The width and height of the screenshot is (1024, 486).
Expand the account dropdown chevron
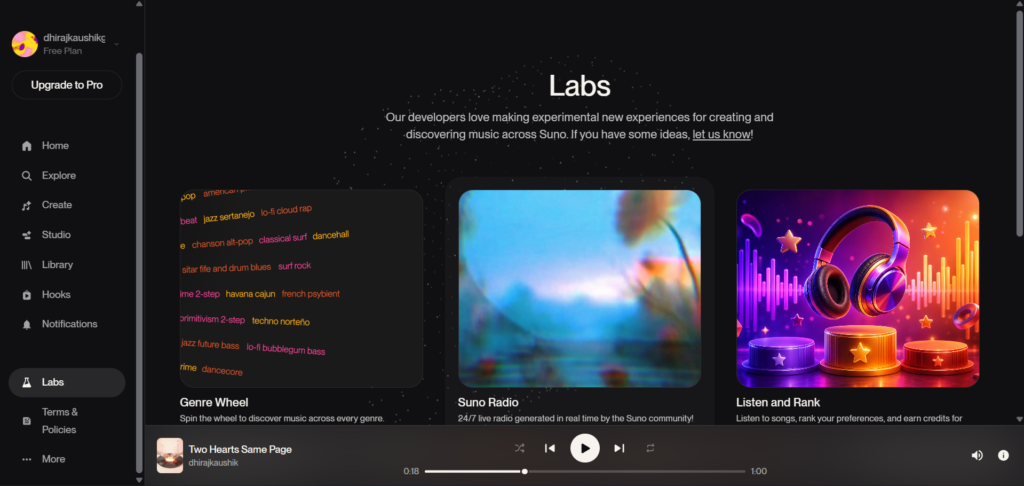[x=116, y=44]
